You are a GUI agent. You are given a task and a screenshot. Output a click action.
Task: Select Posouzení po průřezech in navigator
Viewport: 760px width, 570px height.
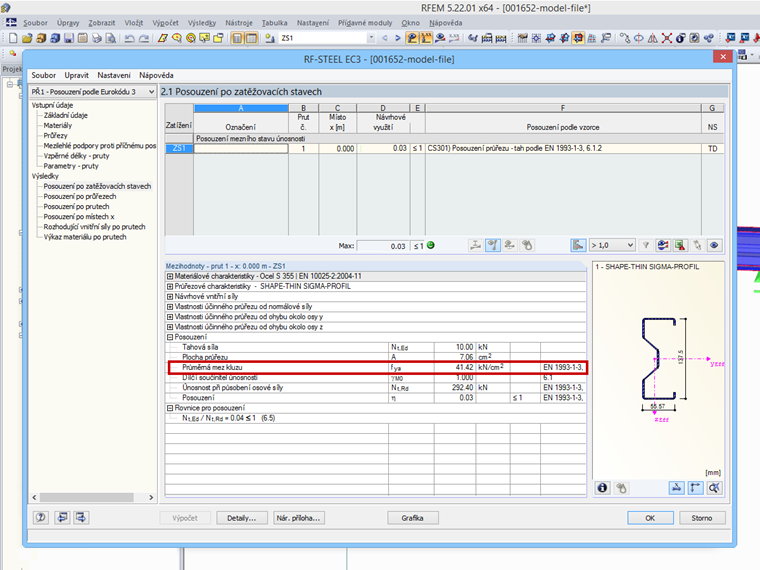tap(80, 196)
